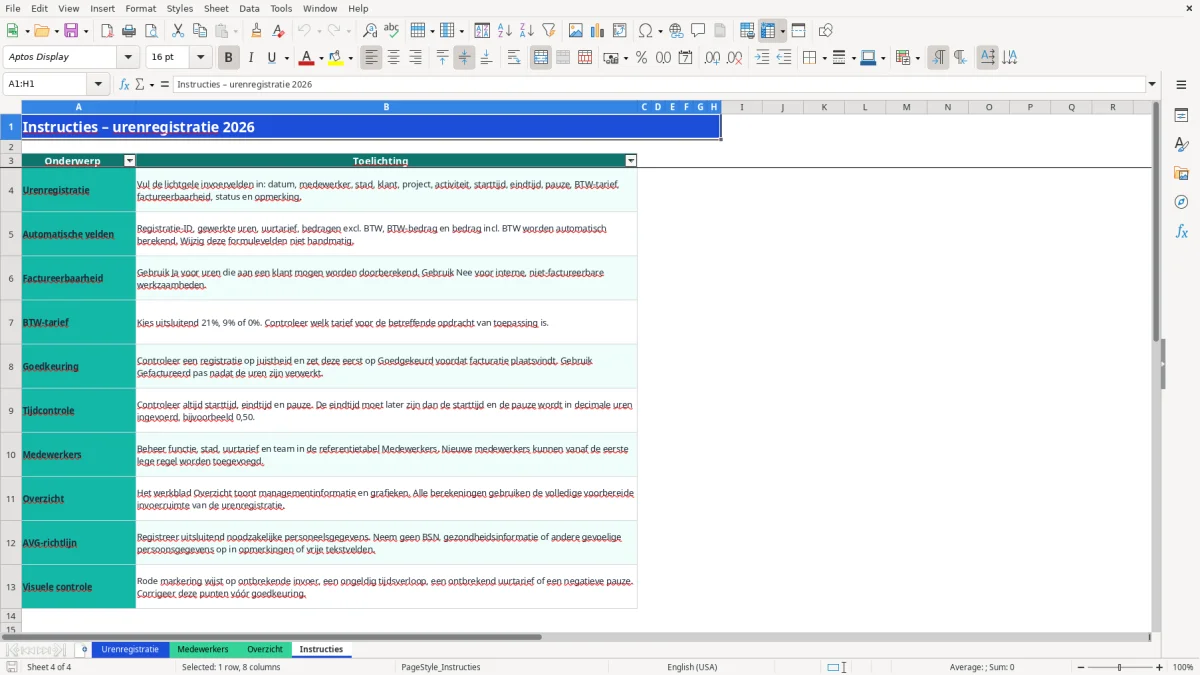Clear direct formatting icon
Image resolution: width=1200 pixels, height=675 pixels.
(x=278, y=31)
